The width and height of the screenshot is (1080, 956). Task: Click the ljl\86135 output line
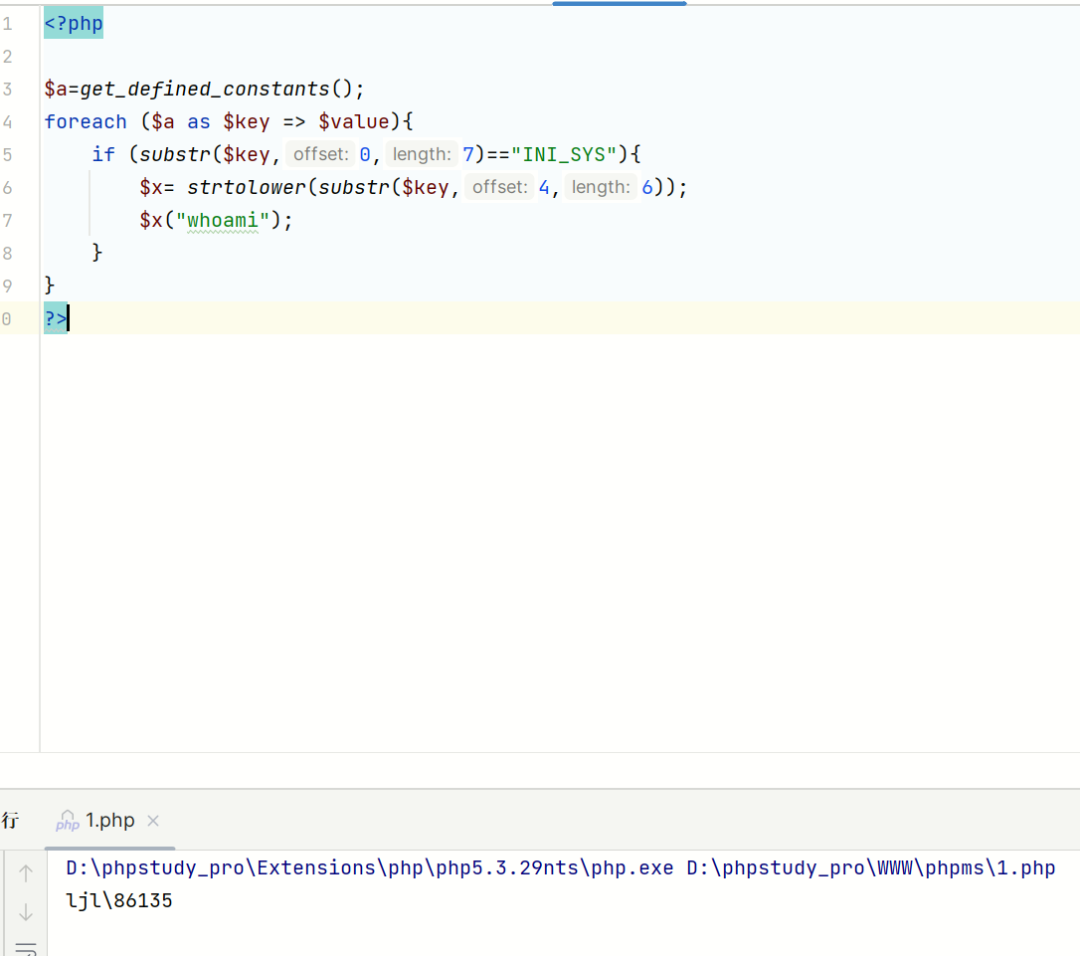click(x=119, y=901)
